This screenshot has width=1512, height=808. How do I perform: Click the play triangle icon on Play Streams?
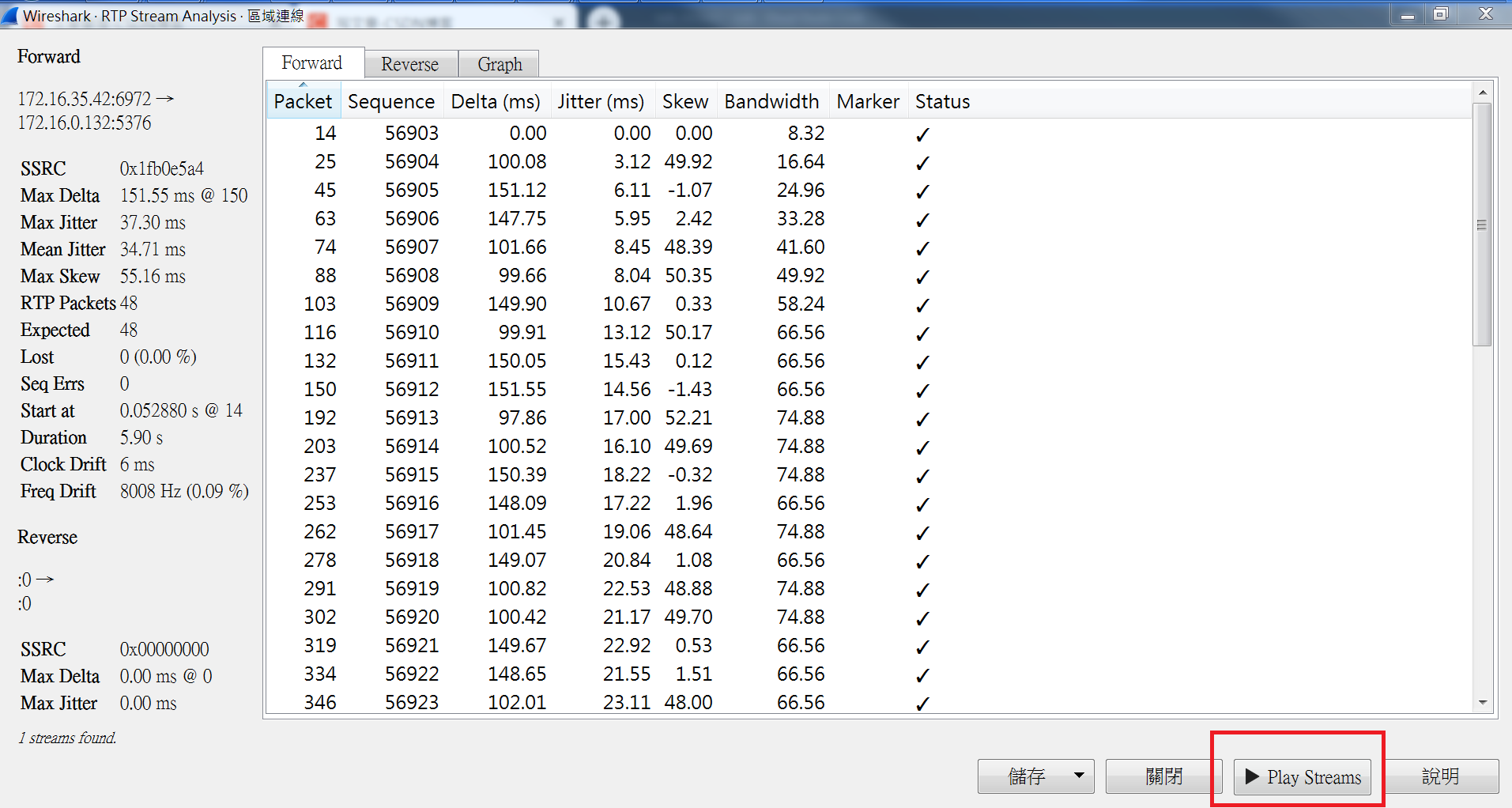coord(1251,777)
